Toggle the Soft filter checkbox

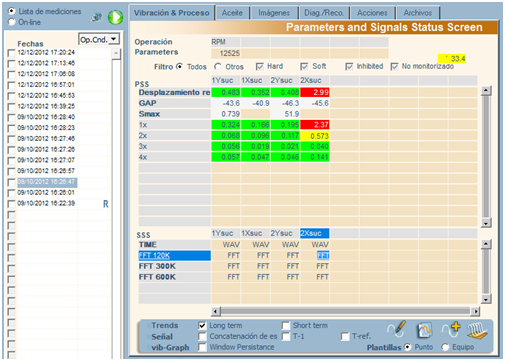click(304, 67)
